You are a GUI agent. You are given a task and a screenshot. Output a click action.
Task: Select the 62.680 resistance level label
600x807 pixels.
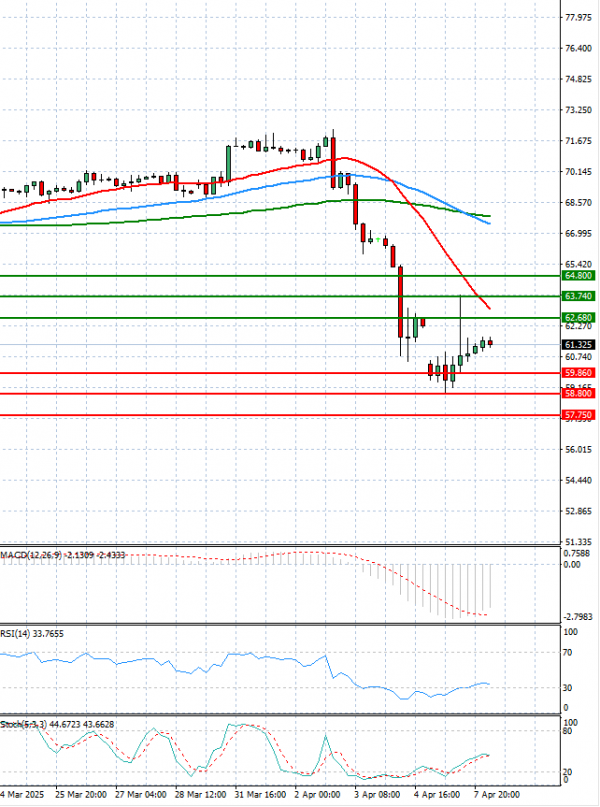pyautogui.click(x=578, y=318)
